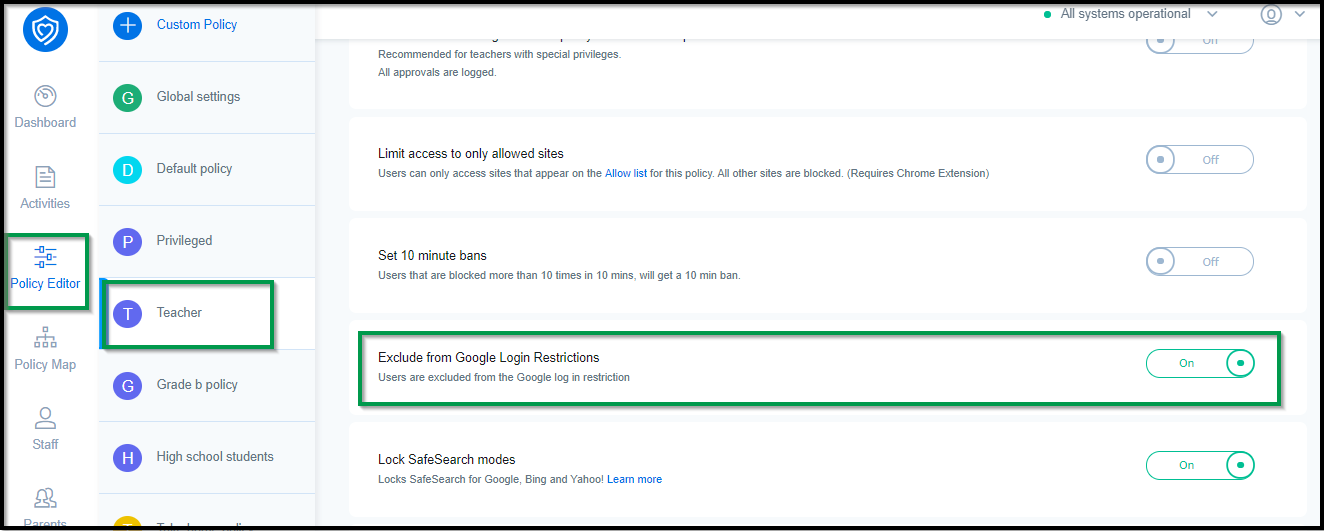Select Custom Policy in the policy list
This screenshot has width=1324, height=531.
click(207, 25)
